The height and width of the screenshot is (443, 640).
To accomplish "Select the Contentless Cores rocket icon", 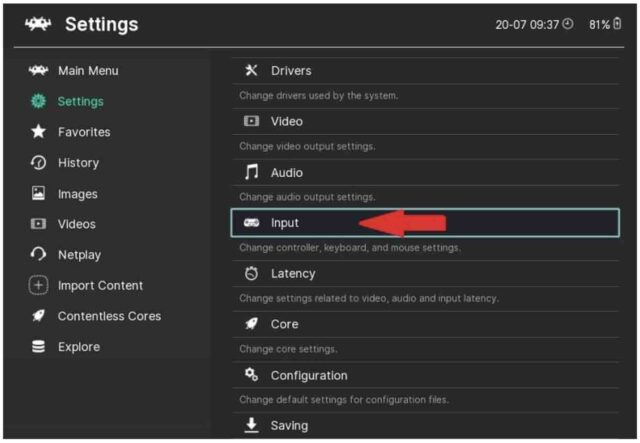I will [x=38, y=316].
